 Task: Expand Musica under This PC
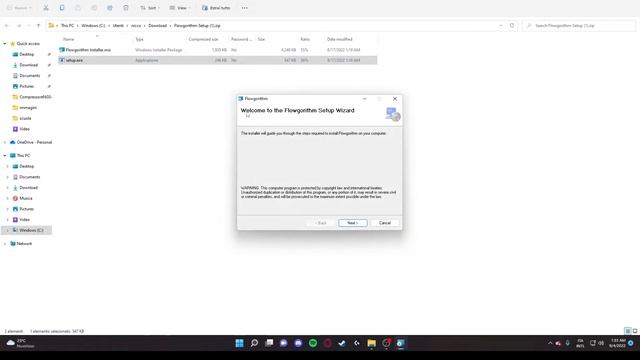(7, 198)
